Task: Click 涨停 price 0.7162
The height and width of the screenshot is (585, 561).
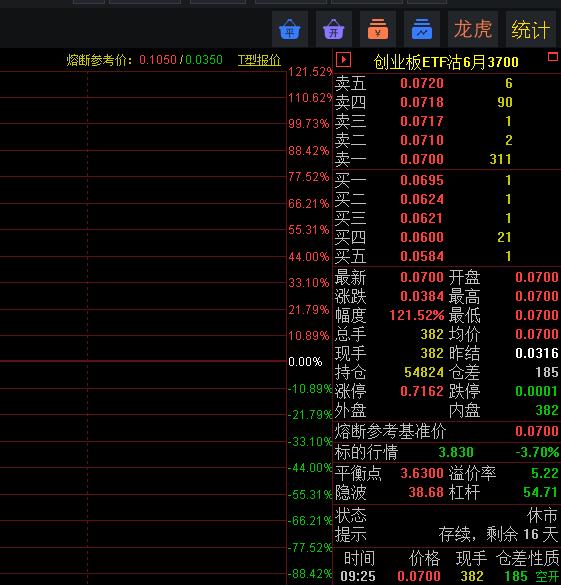Action: tap(422, 391)
